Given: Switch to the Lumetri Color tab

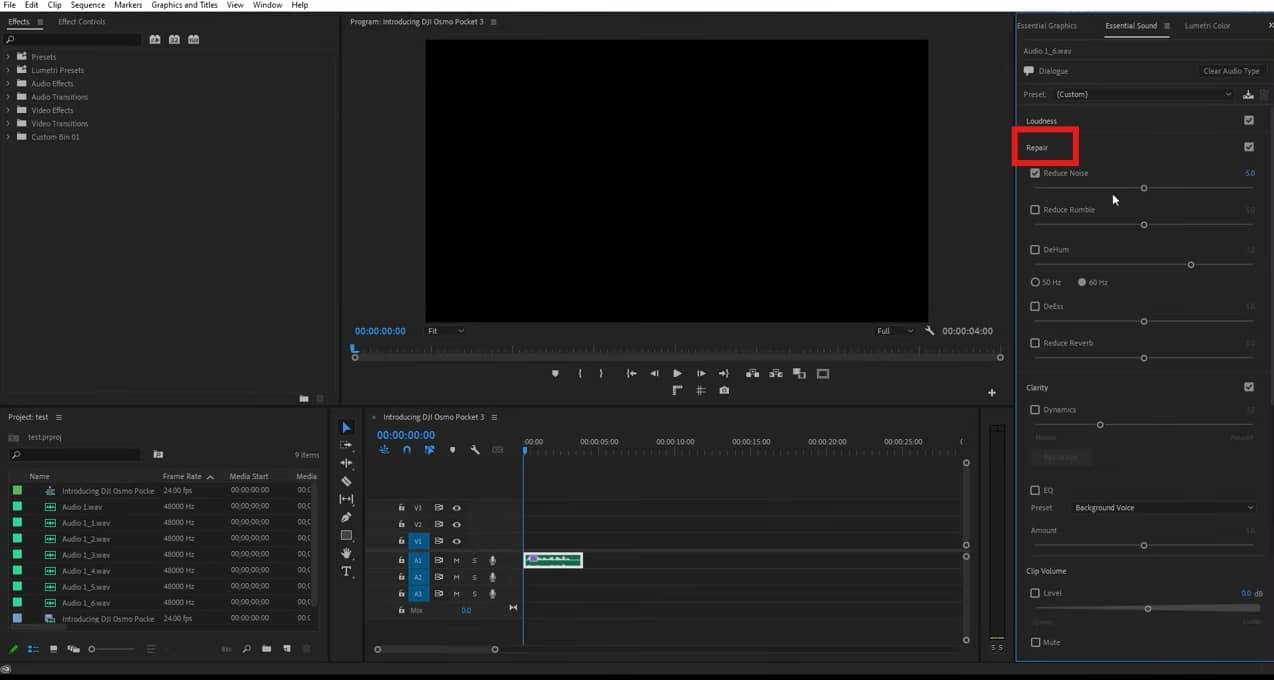Looking at the screenshot, I should pyautogui.click(x=1207, y=26).
